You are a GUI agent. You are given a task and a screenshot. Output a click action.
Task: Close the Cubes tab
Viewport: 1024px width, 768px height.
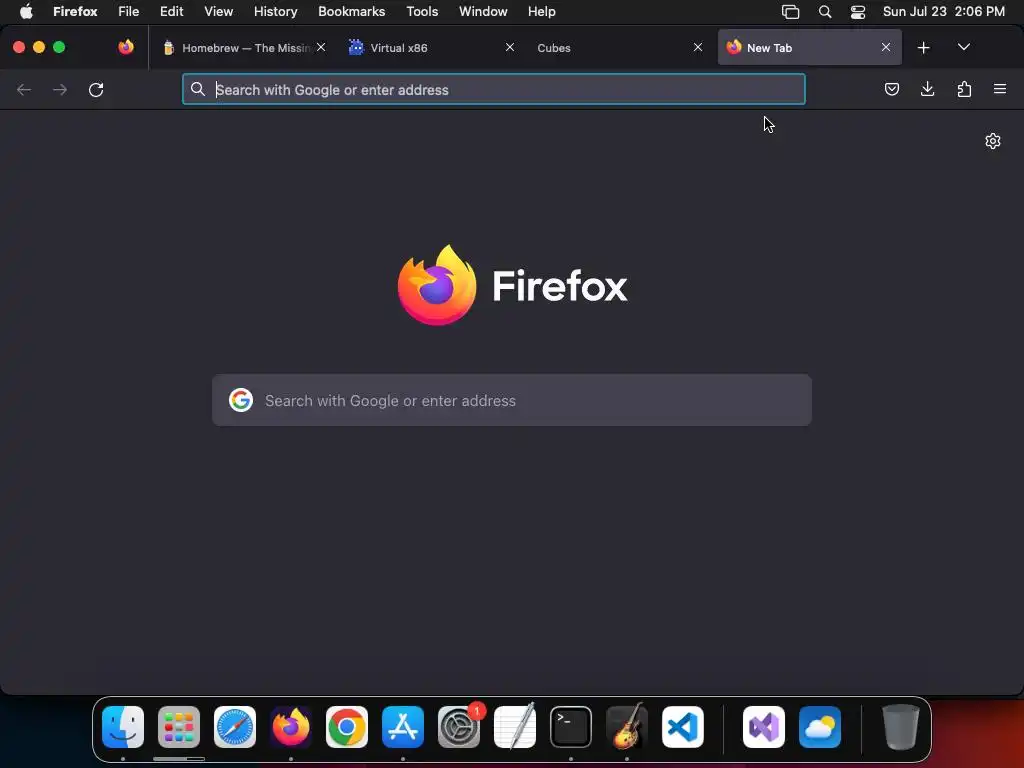point(697,47)
